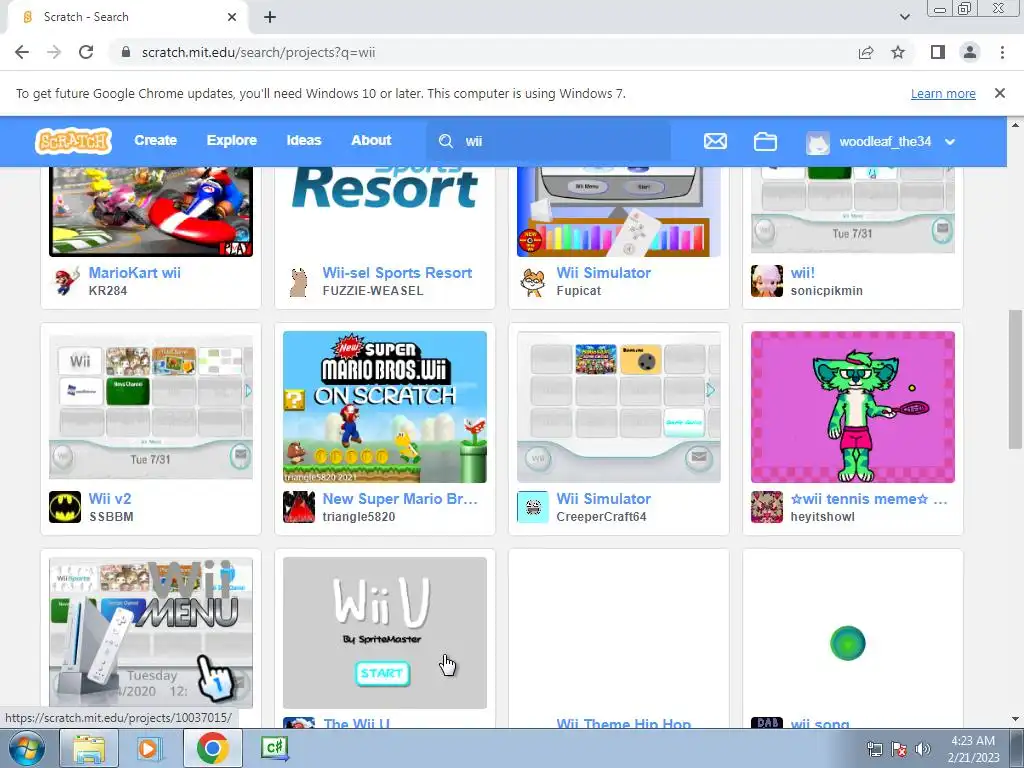
Task: Open the wii! project title link
Action: coord(803,272)
